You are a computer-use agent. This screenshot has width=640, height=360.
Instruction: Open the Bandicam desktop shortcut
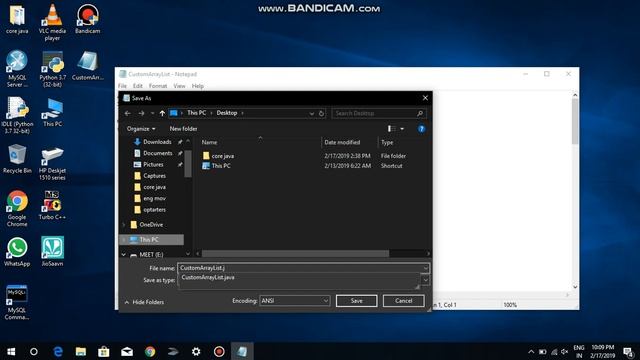(87, 18)
